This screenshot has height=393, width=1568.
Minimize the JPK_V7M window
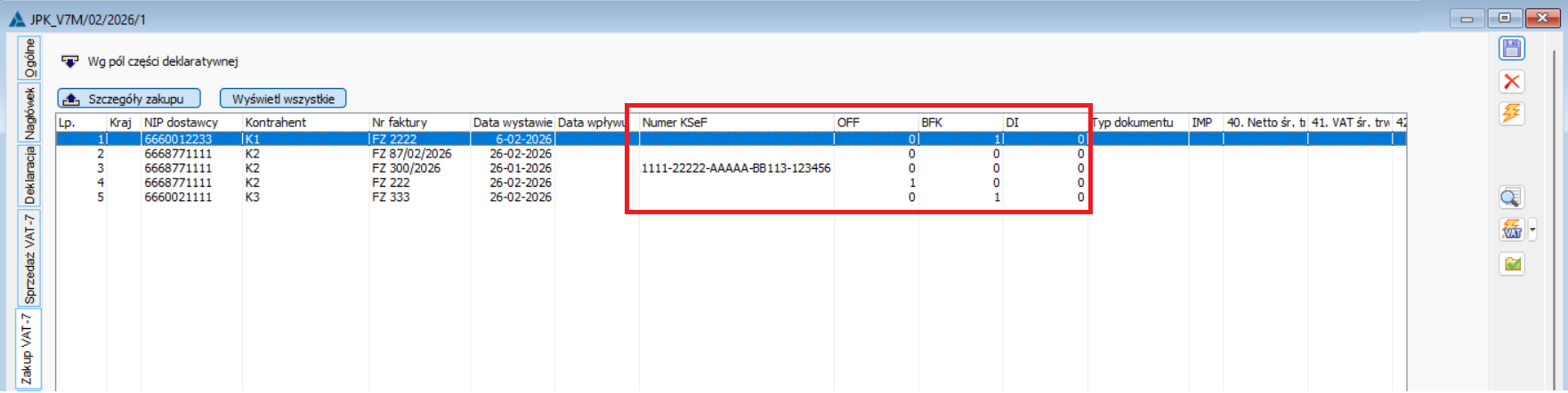tap(1467, 18)
